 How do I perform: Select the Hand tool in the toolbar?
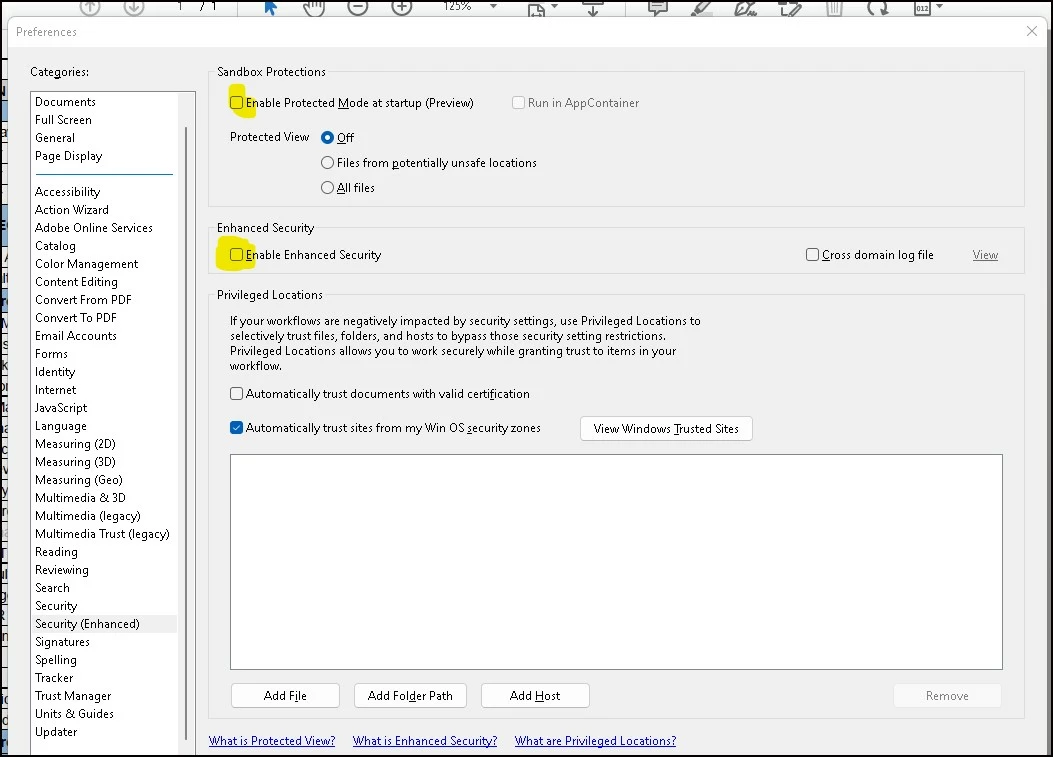click(x=314, y=7)
